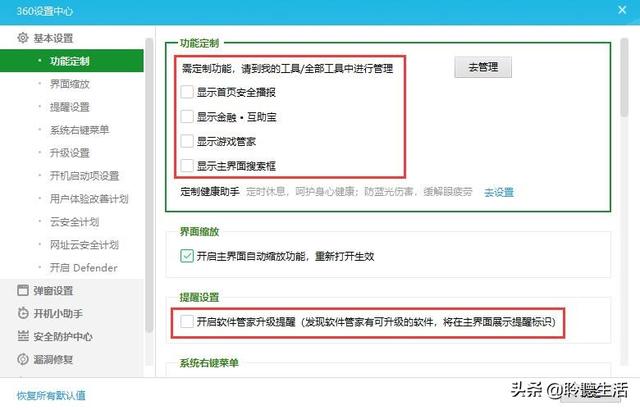Open 系统右键菜单 sidebar entry
The width and height of the screenshot is (640, 410).
click(79, 130)
